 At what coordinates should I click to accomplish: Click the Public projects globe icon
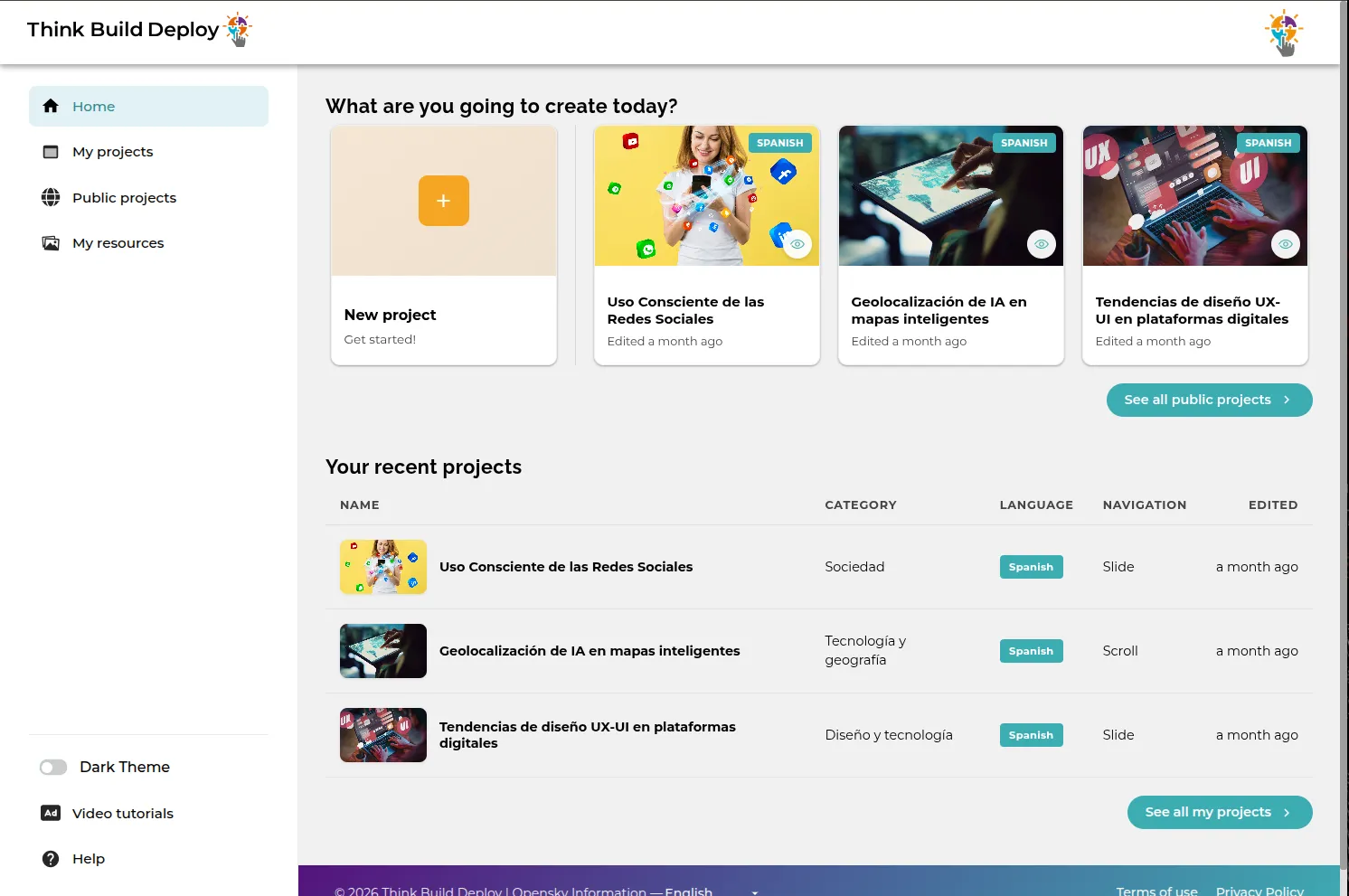[x=51, y=197]
